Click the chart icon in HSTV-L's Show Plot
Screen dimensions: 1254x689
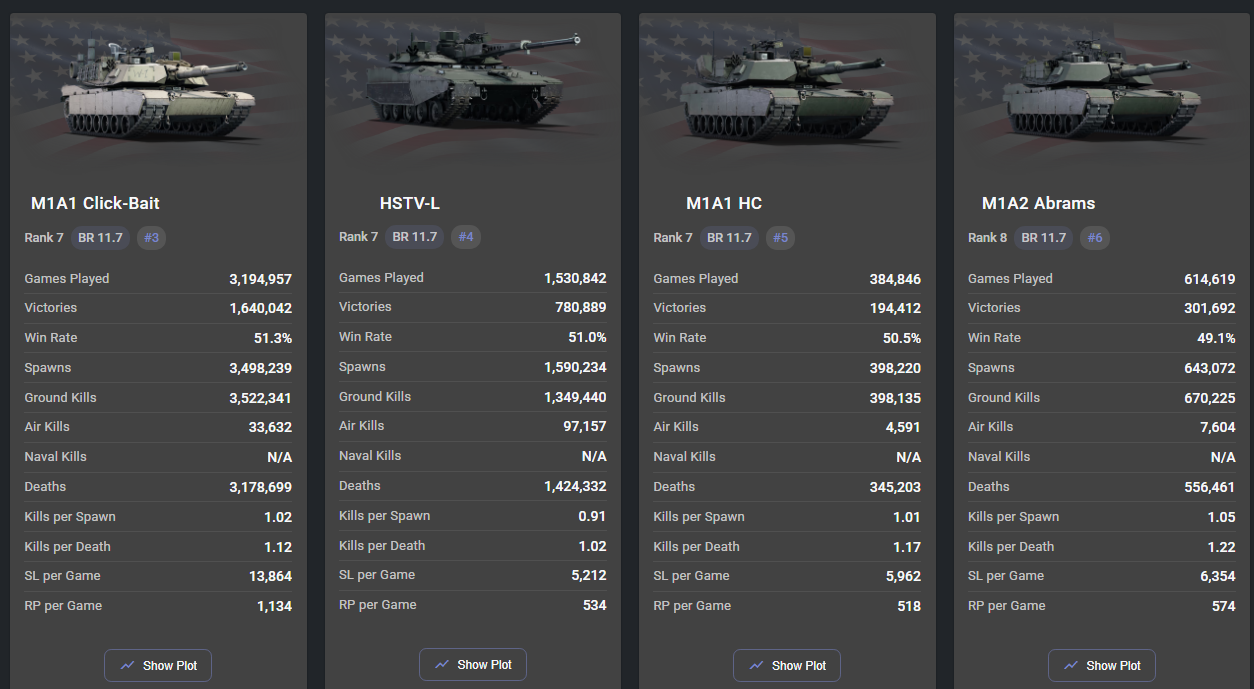click(442, 664)
